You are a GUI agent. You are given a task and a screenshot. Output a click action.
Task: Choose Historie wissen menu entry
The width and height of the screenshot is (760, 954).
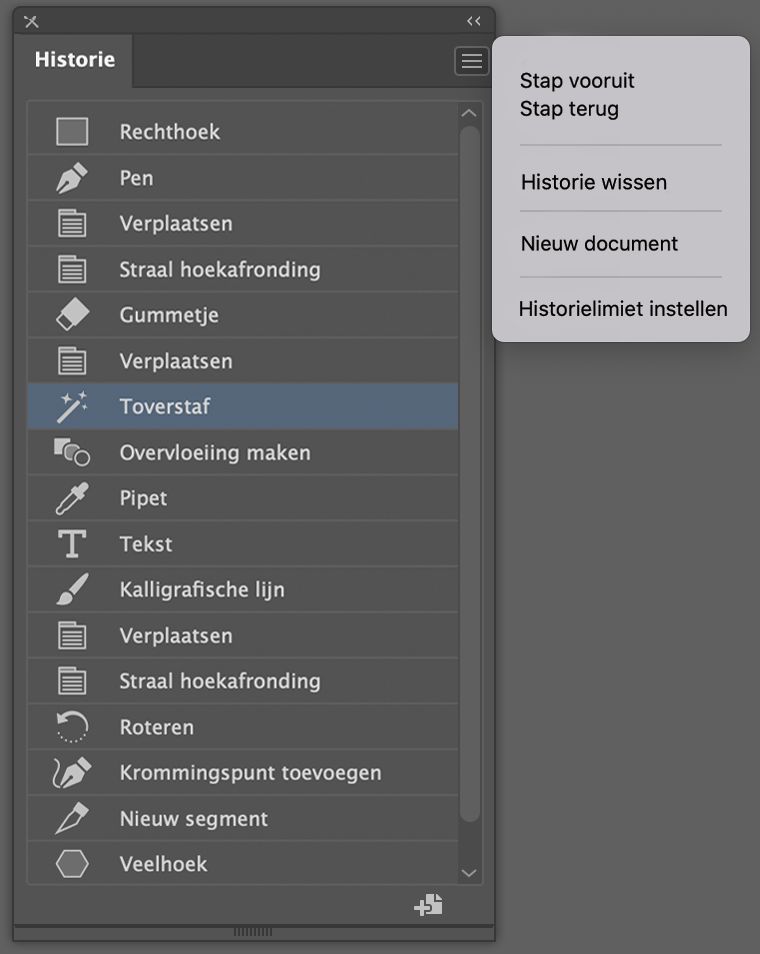594,182
